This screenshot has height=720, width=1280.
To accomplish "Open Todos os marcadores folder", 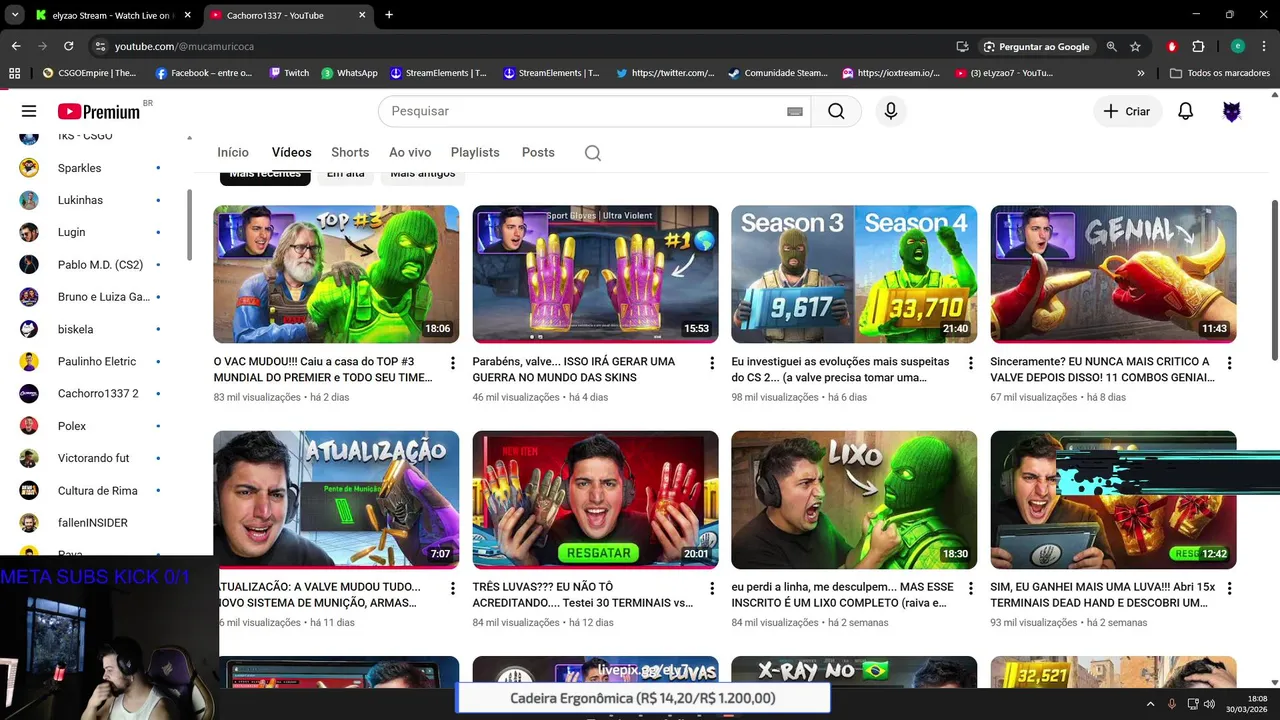I will coord(1219,73).
